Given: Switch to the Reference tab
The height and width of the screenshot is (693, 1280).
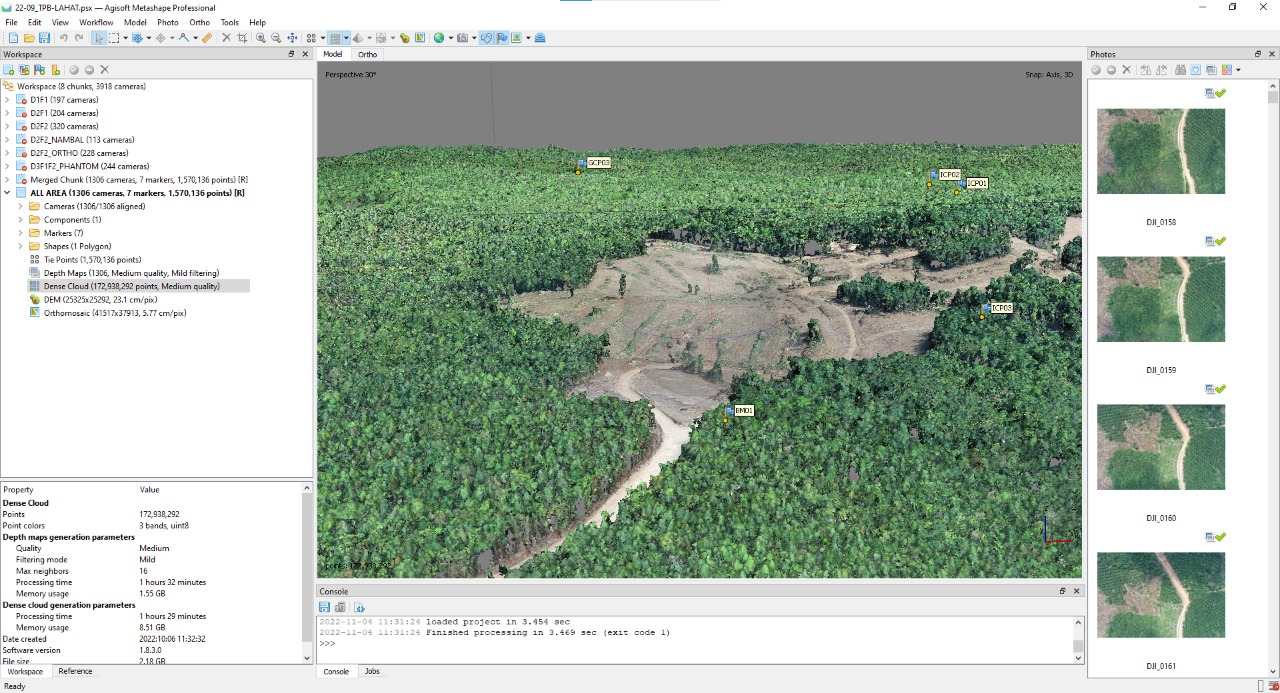Looking at the screenshot, I should (x=75, y=671).
